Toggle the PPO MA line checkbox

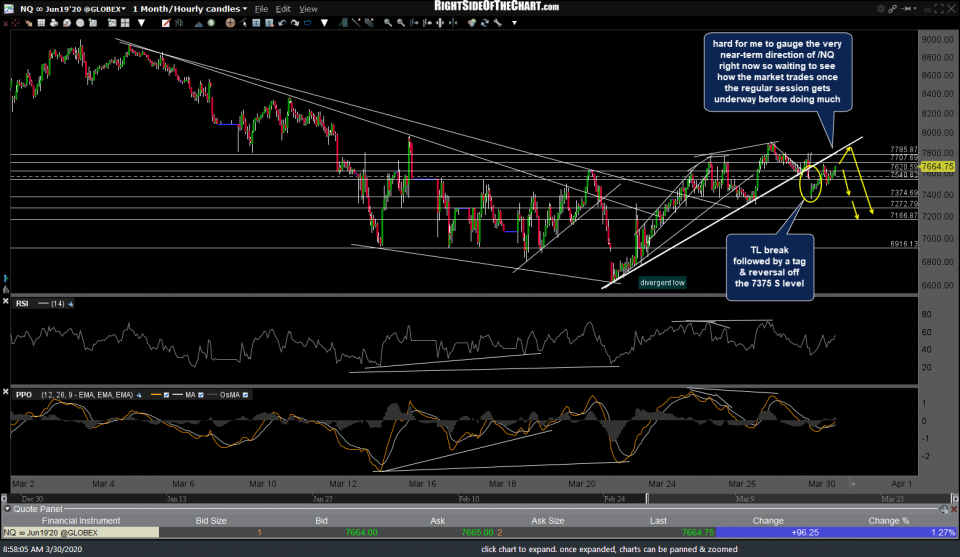(200, 395)
